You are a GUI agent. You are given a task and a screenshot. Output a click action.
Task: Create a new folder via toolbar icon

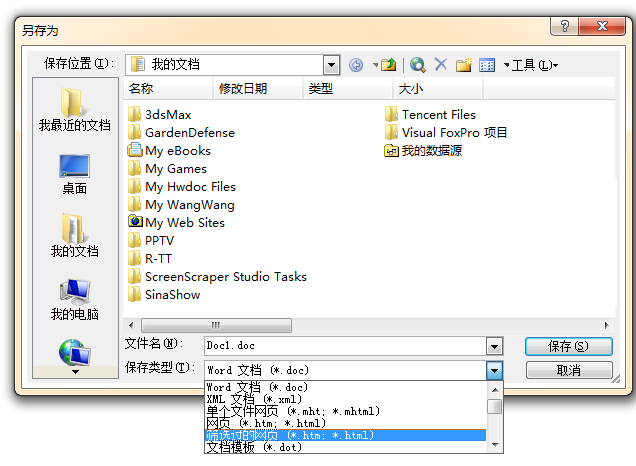tap(463, 65)
